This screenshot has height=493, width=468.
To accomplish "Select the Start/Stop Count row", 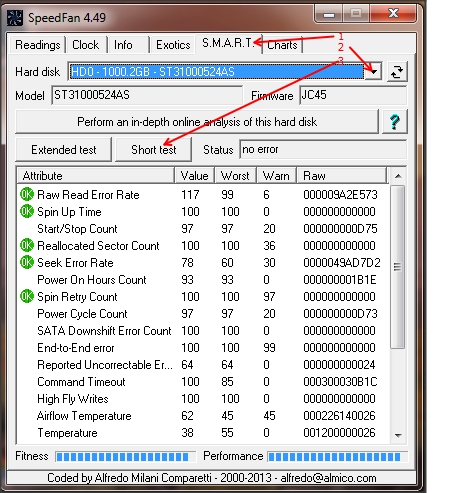I will click(203, 229).
